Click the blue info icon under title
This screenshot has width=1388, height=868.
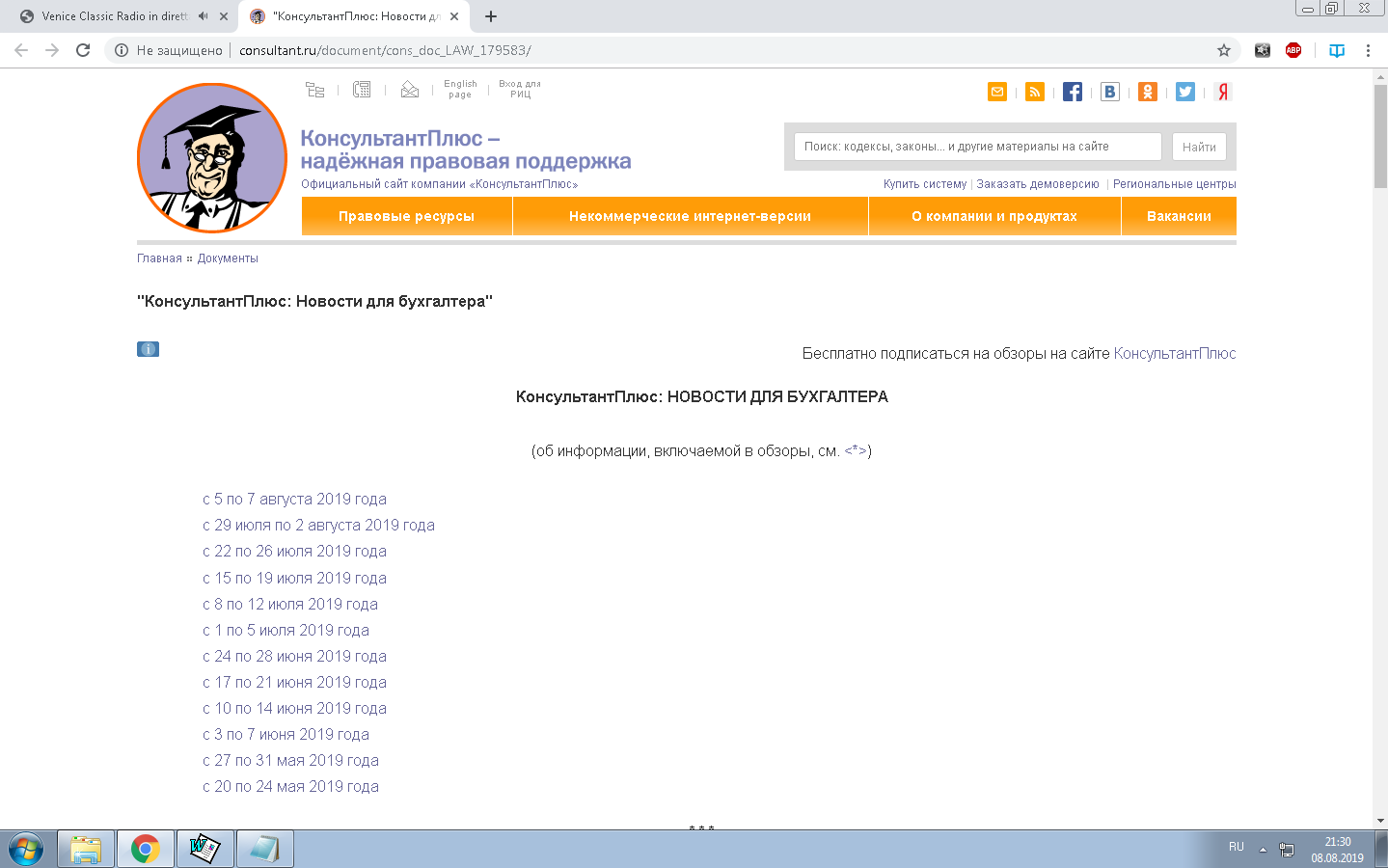click(148, 349)
